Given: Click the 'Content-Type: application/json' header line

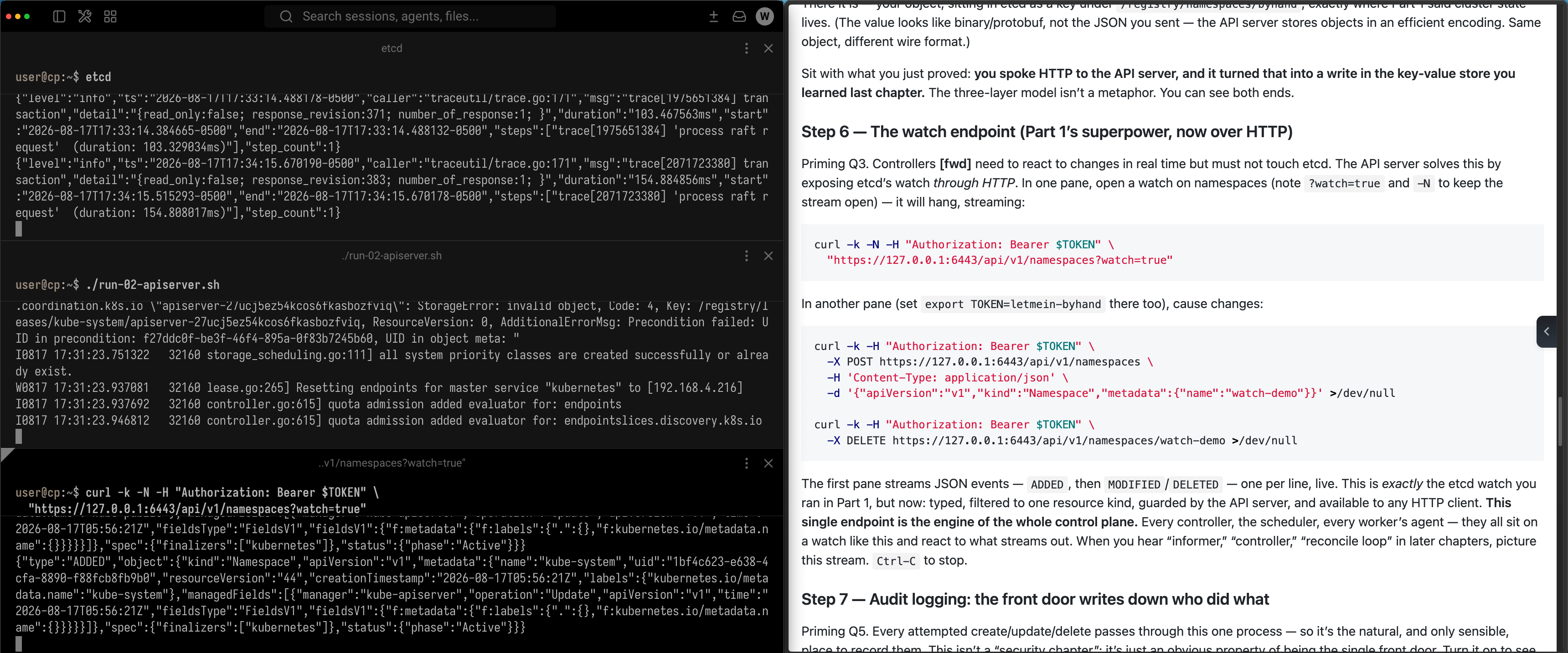Looking at the screenshot, I should coord(947,377).
